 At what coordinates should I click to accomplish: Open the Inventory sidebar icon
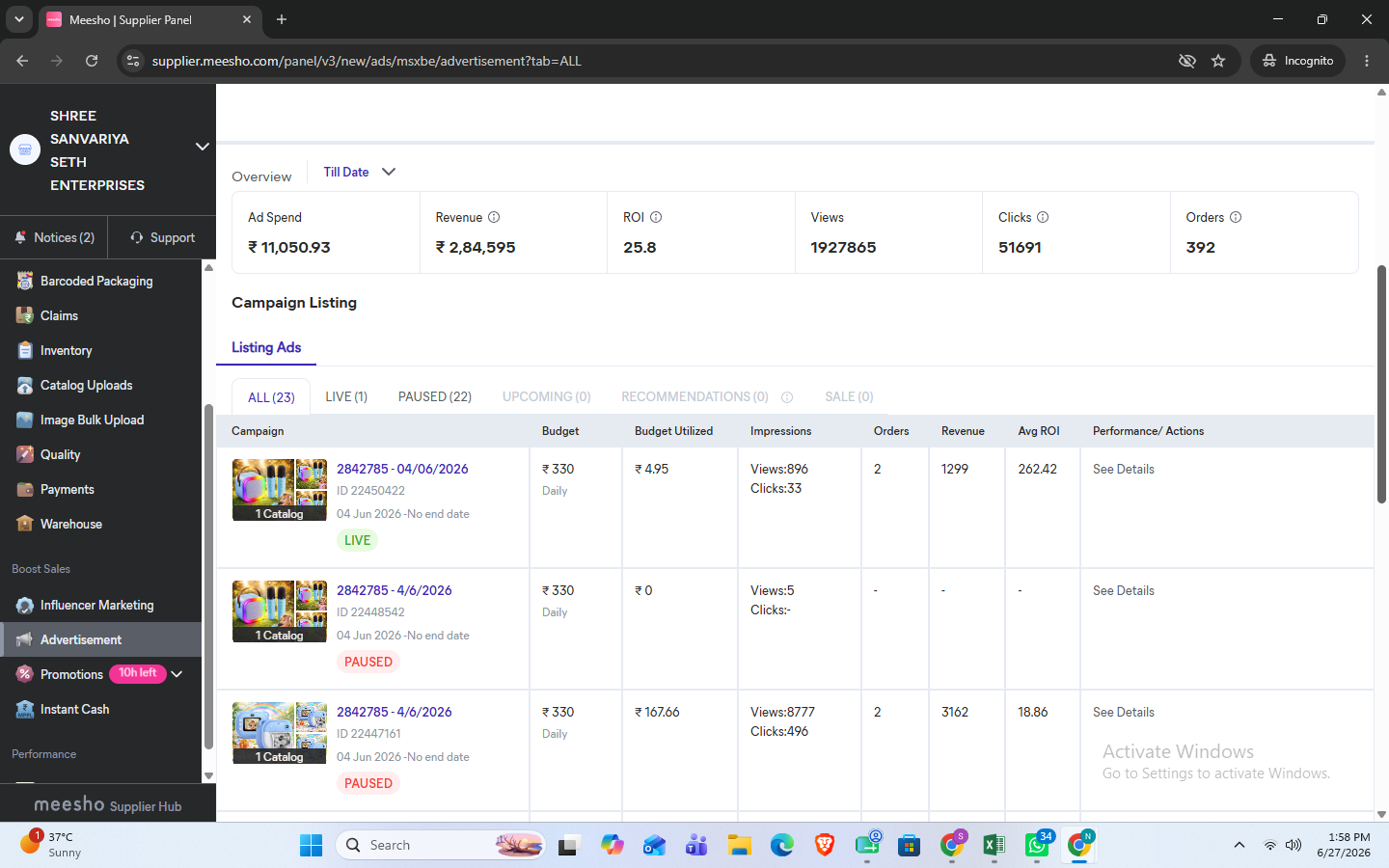coord(25,350)
